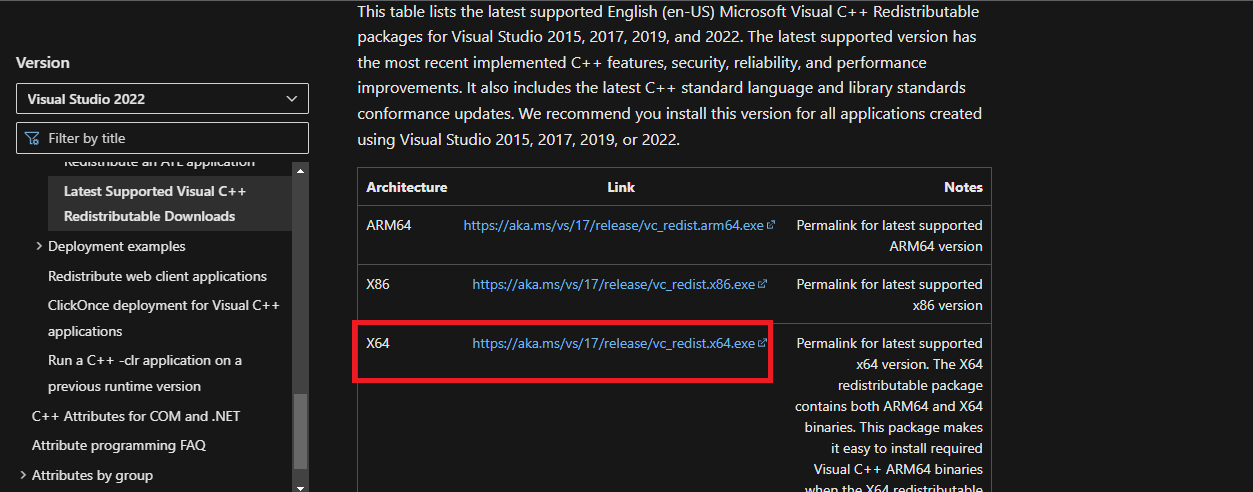Click external-link icon after the X86 download URL

pos(762,285)
